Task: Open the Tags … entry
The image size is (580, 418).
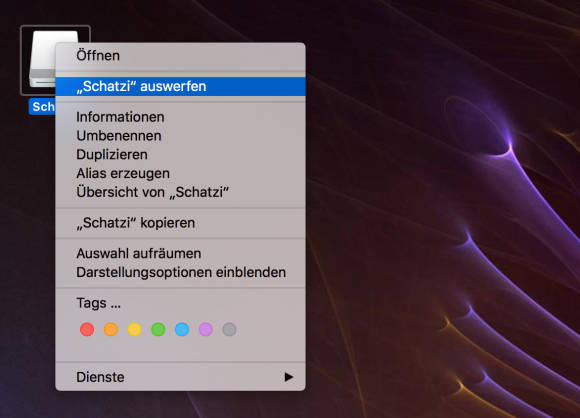Action: click(x=181, y=303)
